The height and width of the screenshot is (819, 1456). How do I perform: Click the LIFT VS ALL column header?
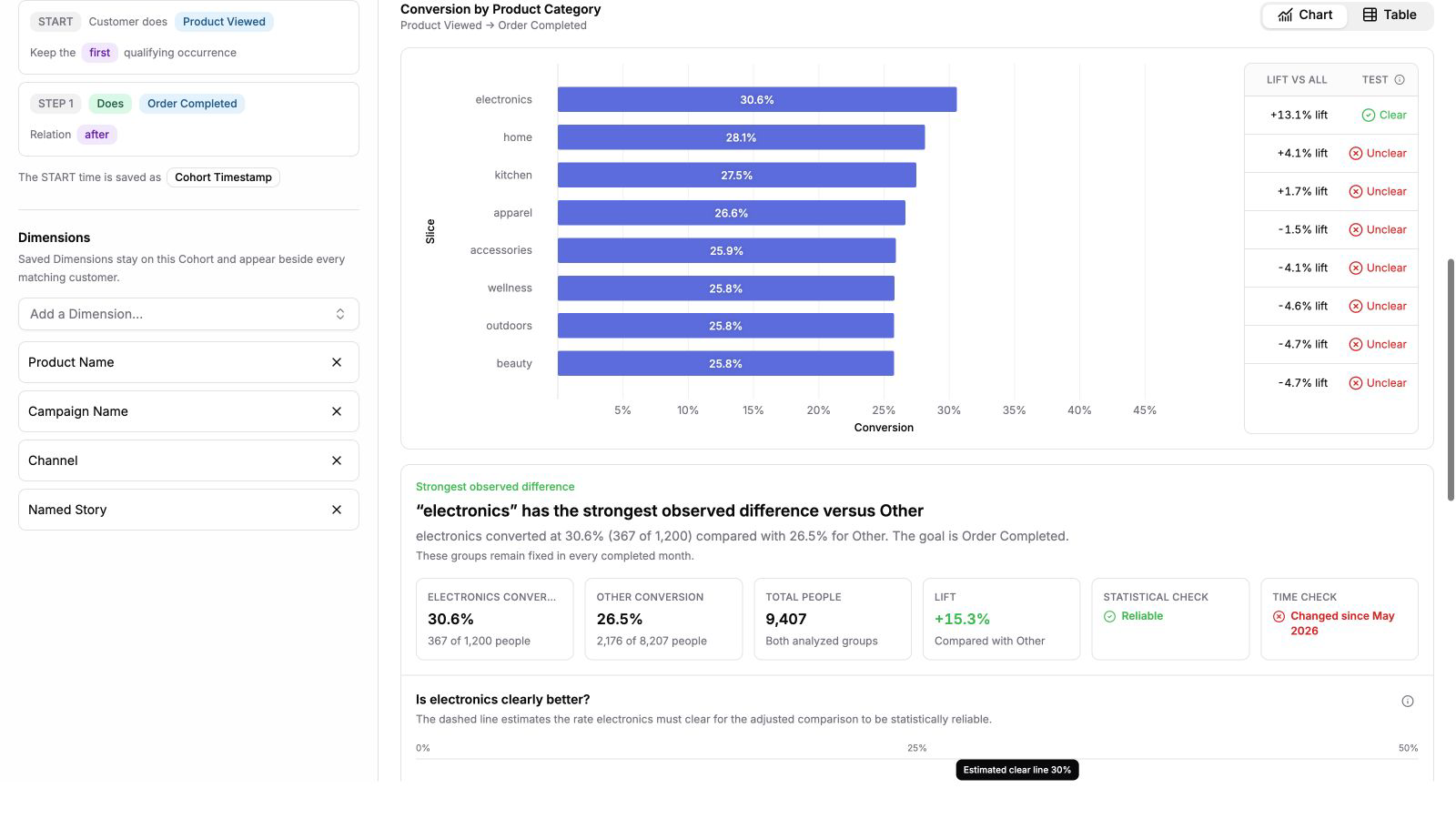(1297, 80)
